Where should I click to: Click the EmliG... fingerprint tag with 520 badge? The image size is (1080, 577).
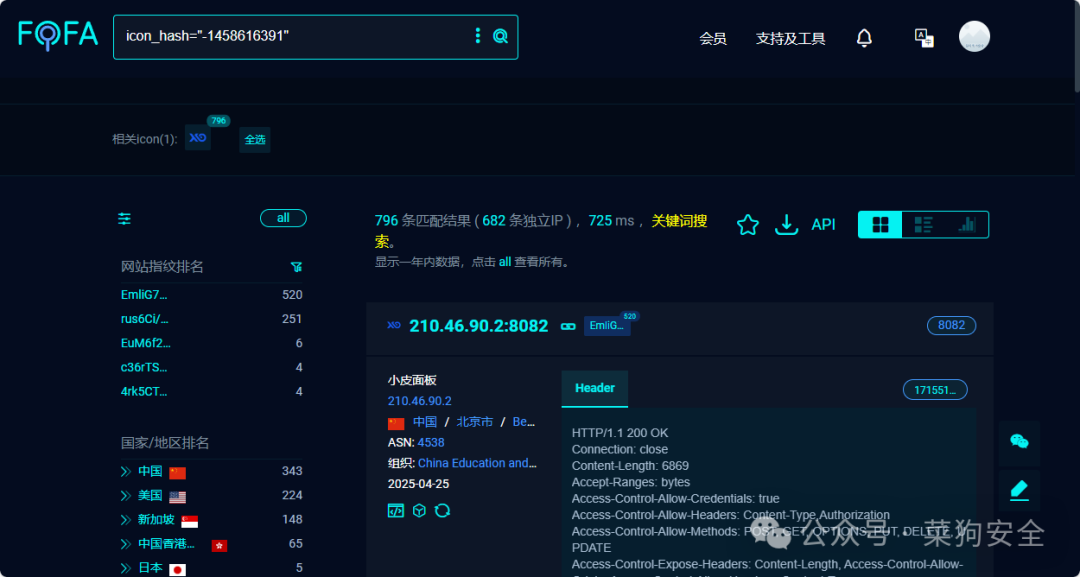point(607,326)
